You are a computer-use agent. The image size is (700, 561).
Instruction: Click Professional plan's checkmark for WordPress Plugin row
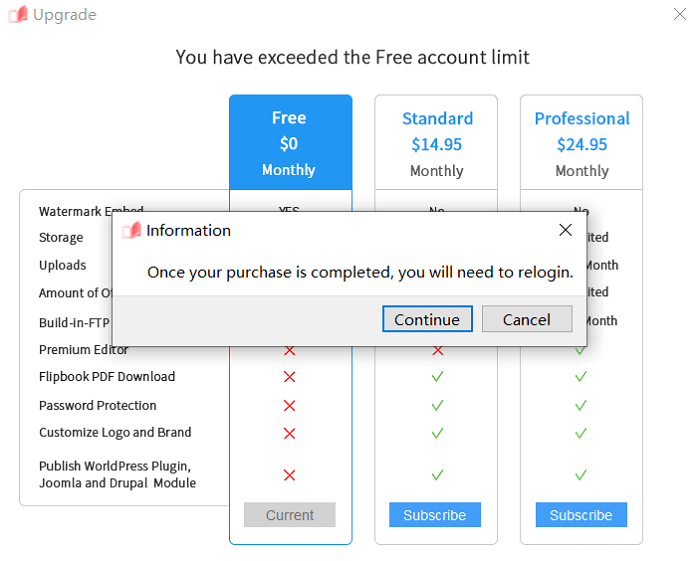coord(581,475)
